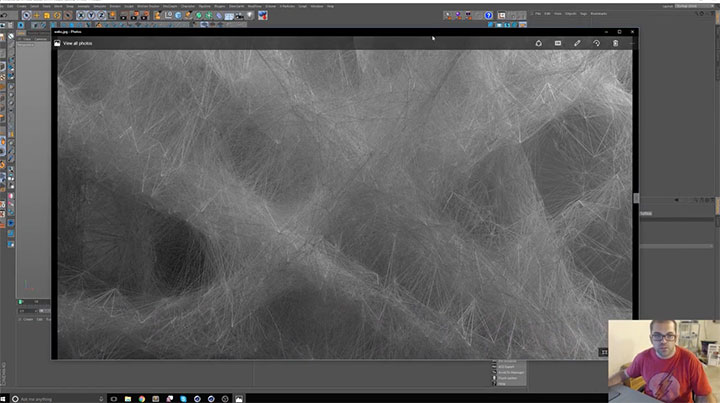Select the Scale tool
The image size is (720, 403).
click(46, 16)
